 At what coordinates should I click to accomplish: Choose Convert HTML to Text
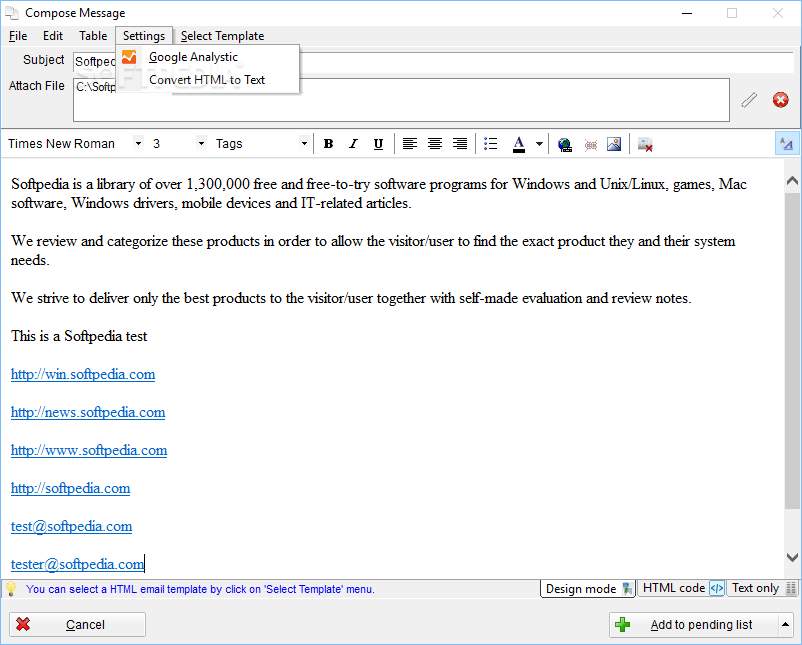207,80
